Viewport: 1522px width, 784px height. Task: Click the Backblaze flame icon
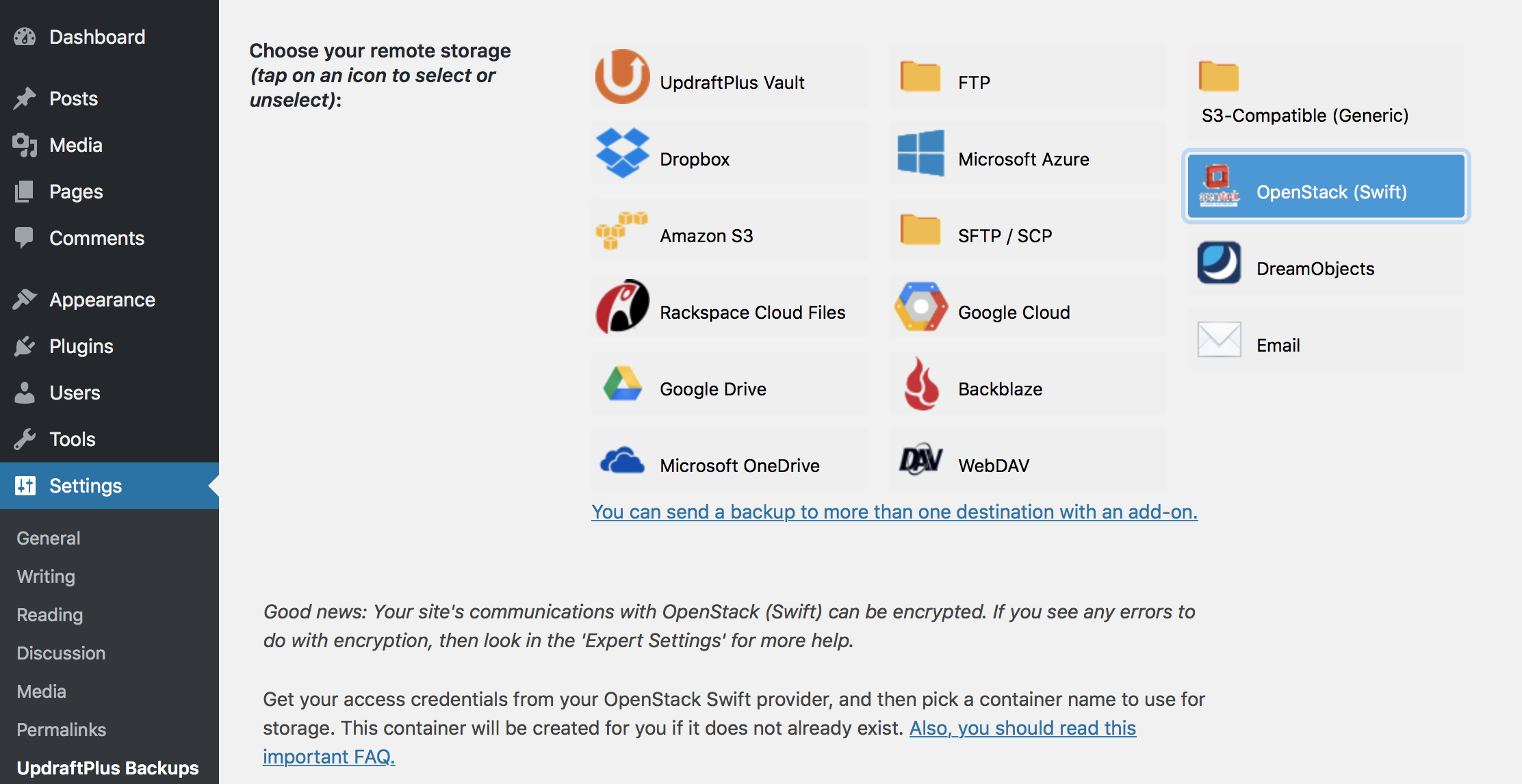pyautogui.click(x=921, y=383)
